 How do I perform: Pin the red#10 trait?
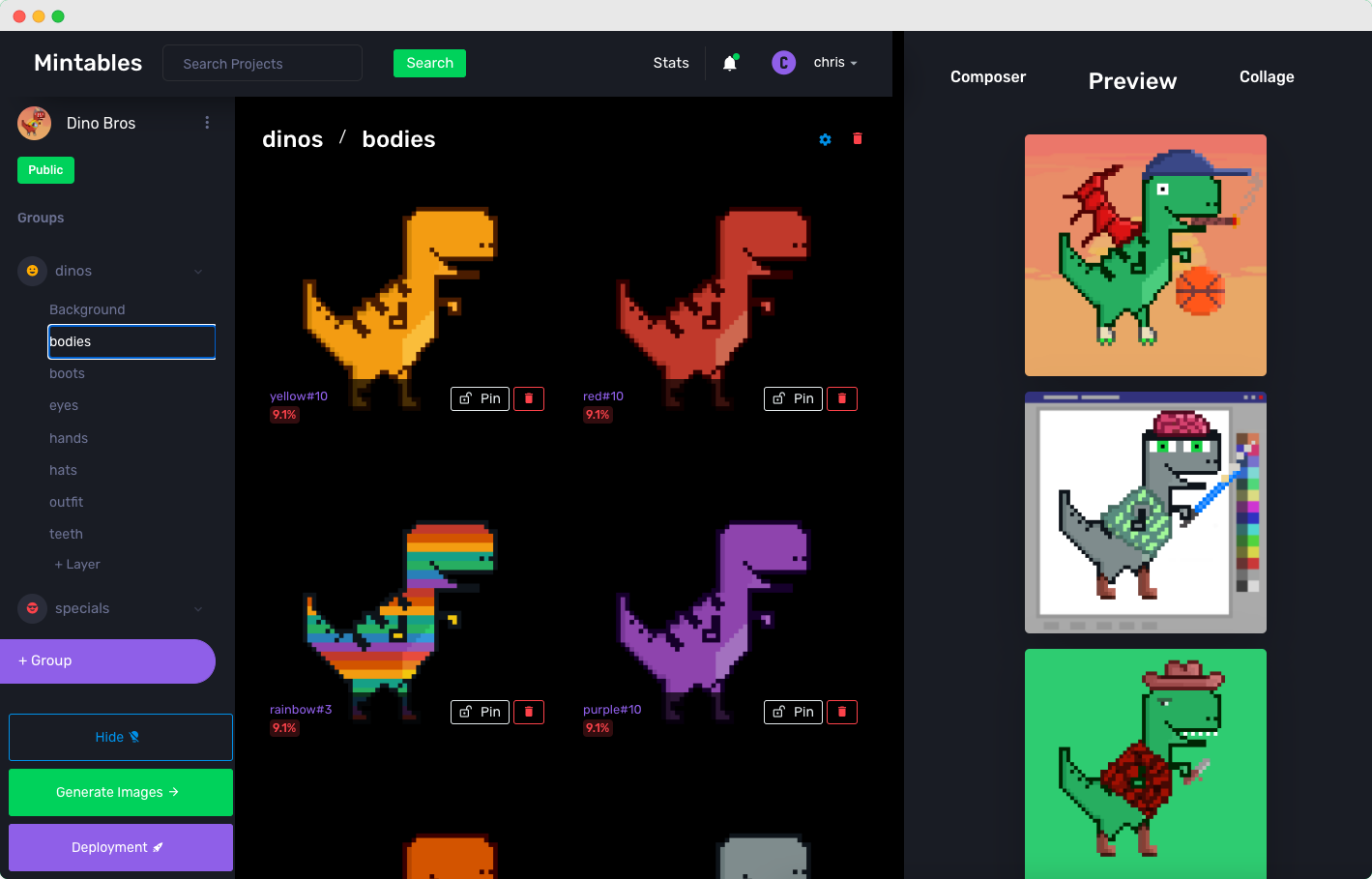pyautogui.click(x=793, y=398)
